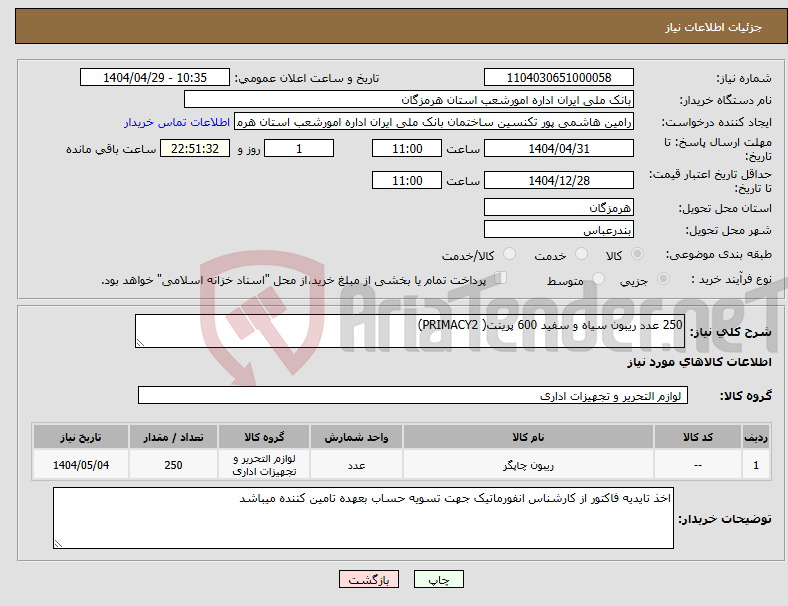Click the ردیف column header
788x606 pixels.
tap(756, 437)
